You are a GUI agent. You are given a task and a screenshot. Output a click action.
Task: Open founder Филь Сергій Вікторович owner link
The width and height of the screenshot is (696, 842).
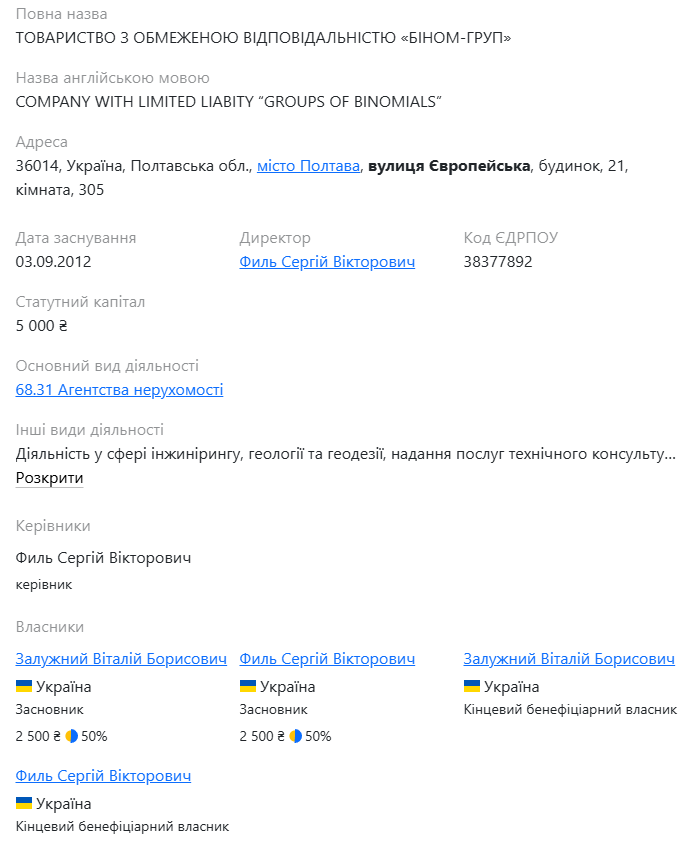click(x=327, y=659)
